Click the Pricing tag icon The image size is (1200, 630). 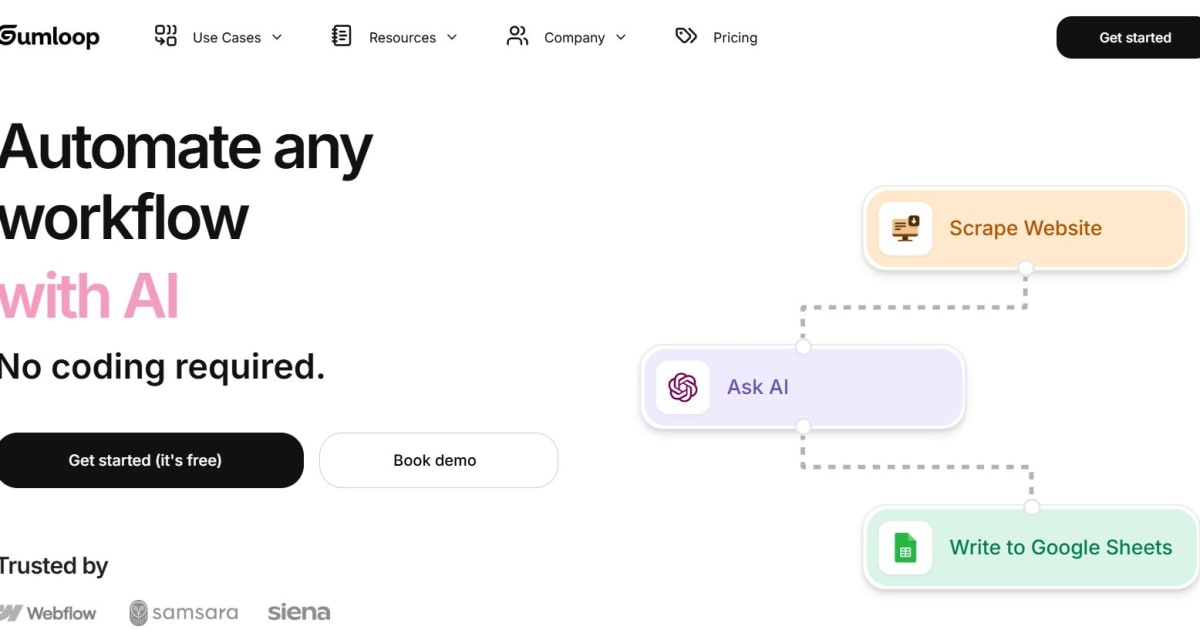pos(686,36)
